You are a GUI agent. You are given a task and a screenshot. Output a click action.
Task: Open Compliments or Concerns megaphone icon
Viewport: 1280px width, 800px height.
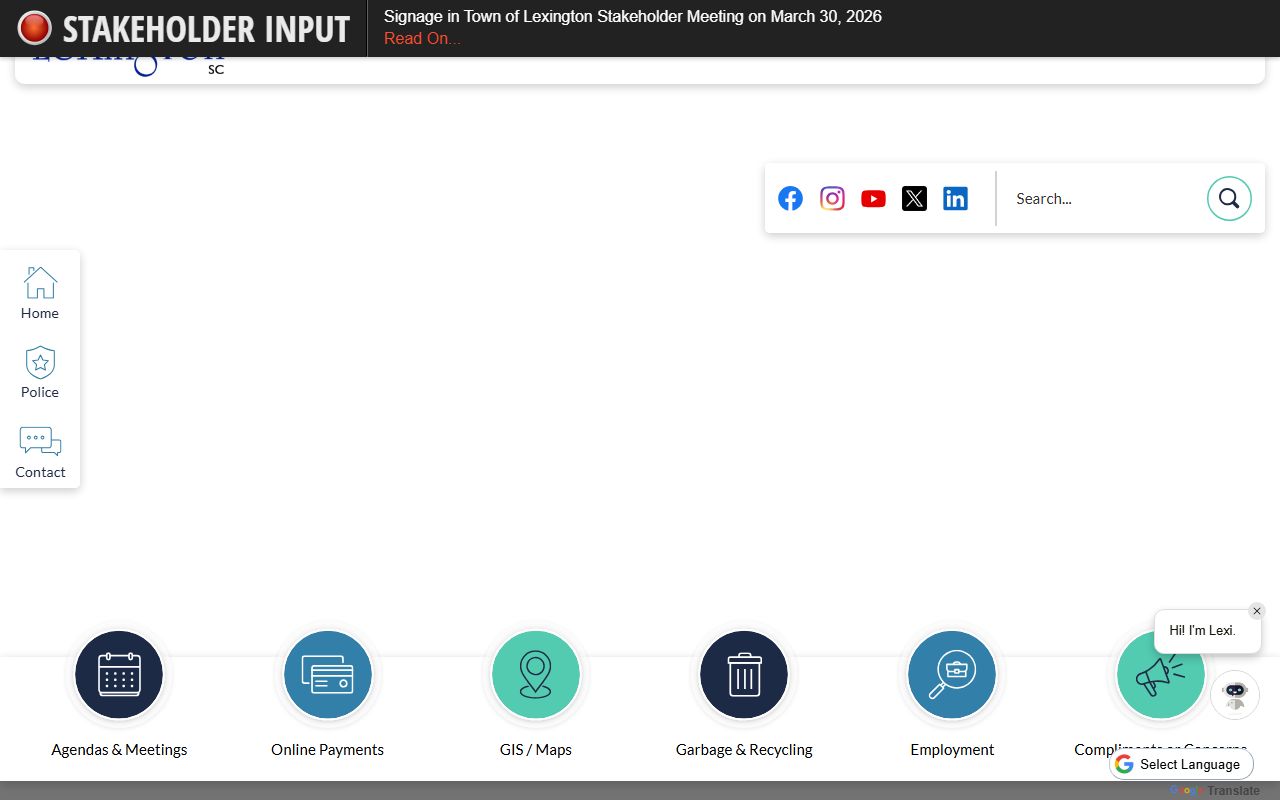[1160, 675]
